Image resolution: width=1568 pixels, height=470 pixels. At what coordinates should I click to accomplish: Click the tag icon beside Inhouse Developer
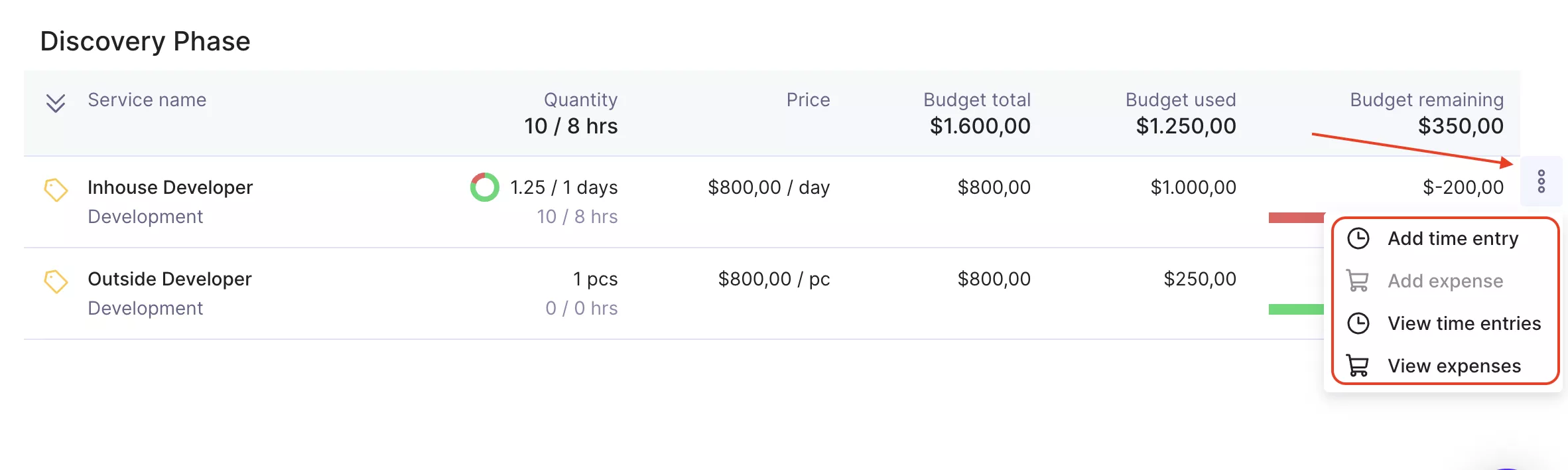point(56,190)
